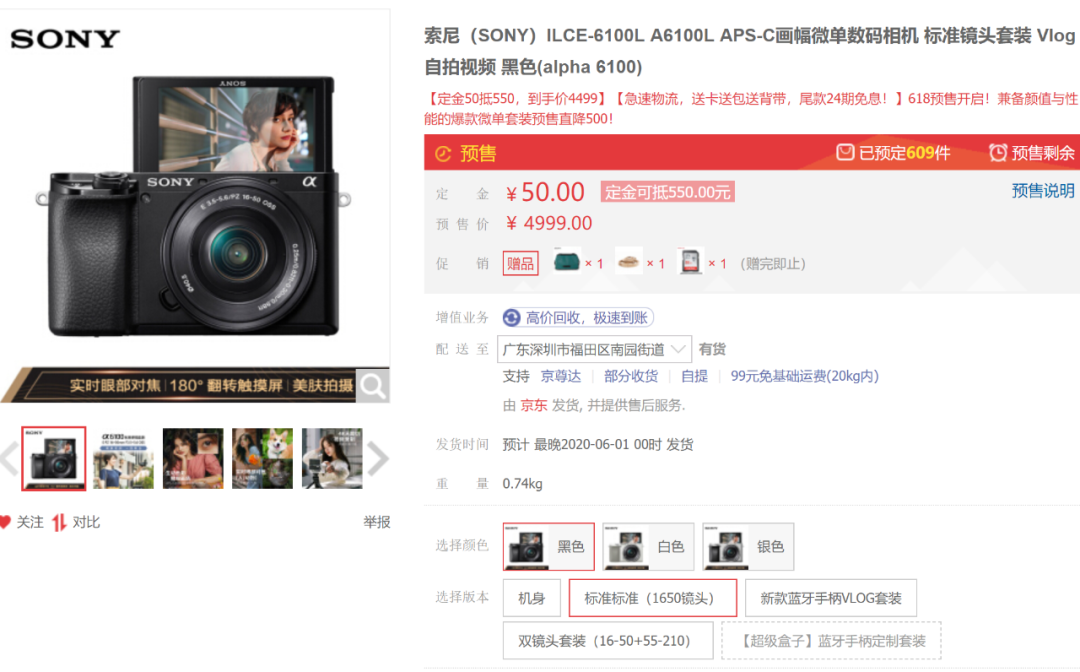Image resolution: width=1080 pixels, height=672 pixels.
Task: Click the 举报 report link
Action: (x=377, y=522)
